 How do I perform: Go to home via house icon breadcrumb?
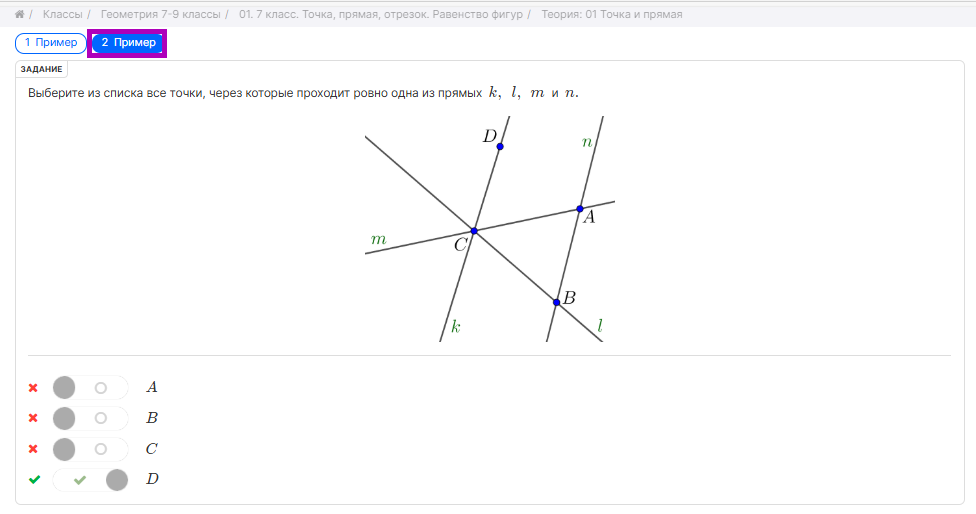point(19,14)
